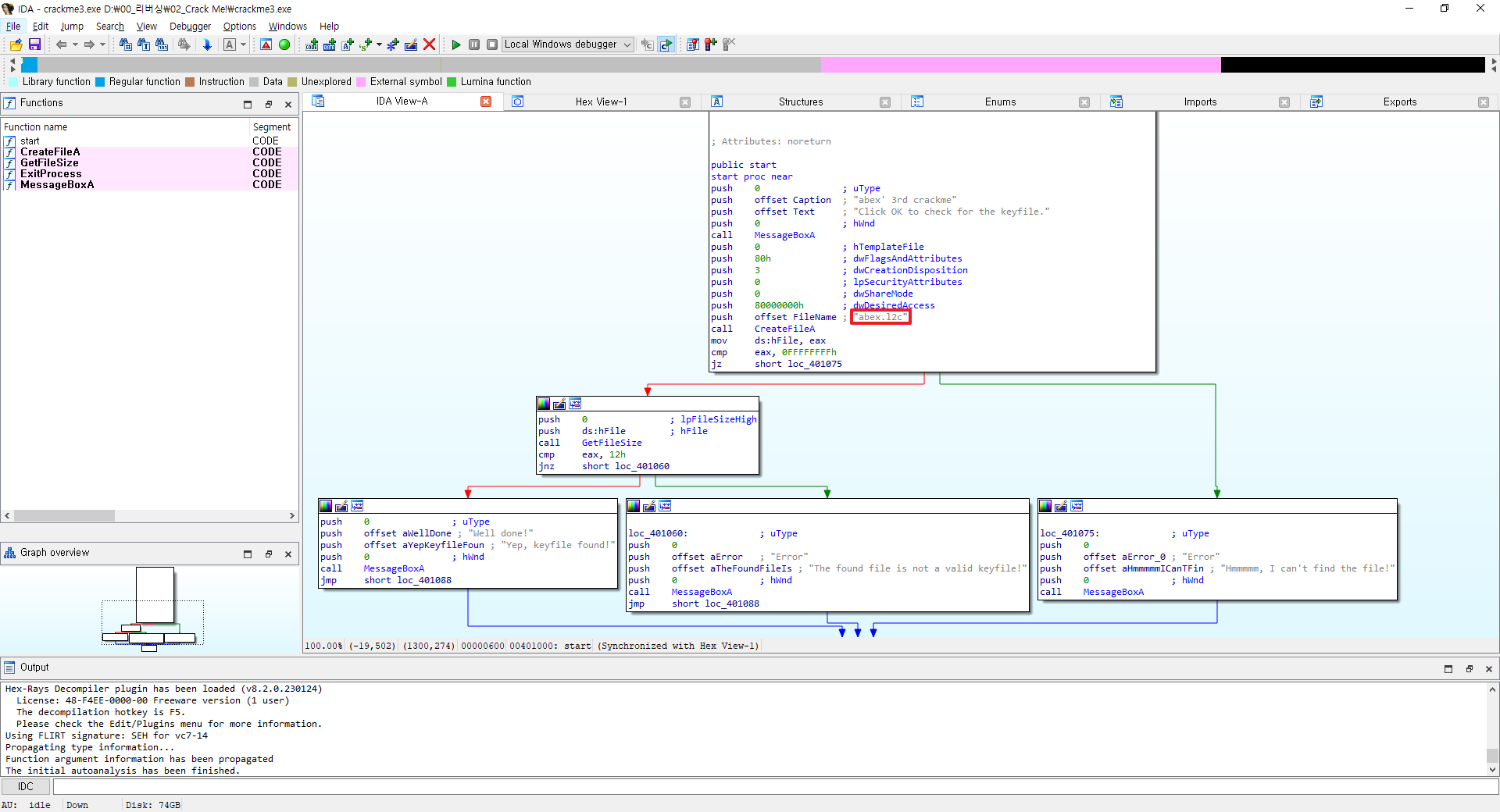The height and width of the screenshot is (812, 1500).
Task: Click the red X delete toolbar icon
Action: (429, 45)
